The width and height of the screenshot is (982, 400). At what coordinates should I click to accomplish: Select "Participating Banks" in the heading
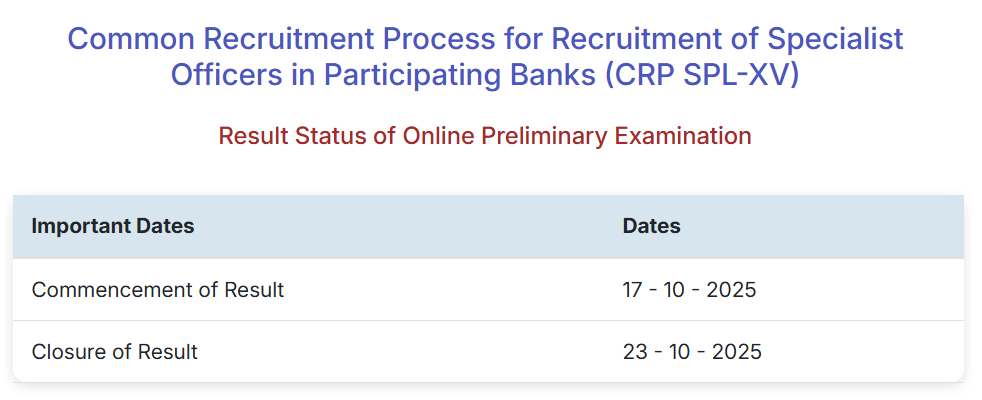(x=455, y=75)
